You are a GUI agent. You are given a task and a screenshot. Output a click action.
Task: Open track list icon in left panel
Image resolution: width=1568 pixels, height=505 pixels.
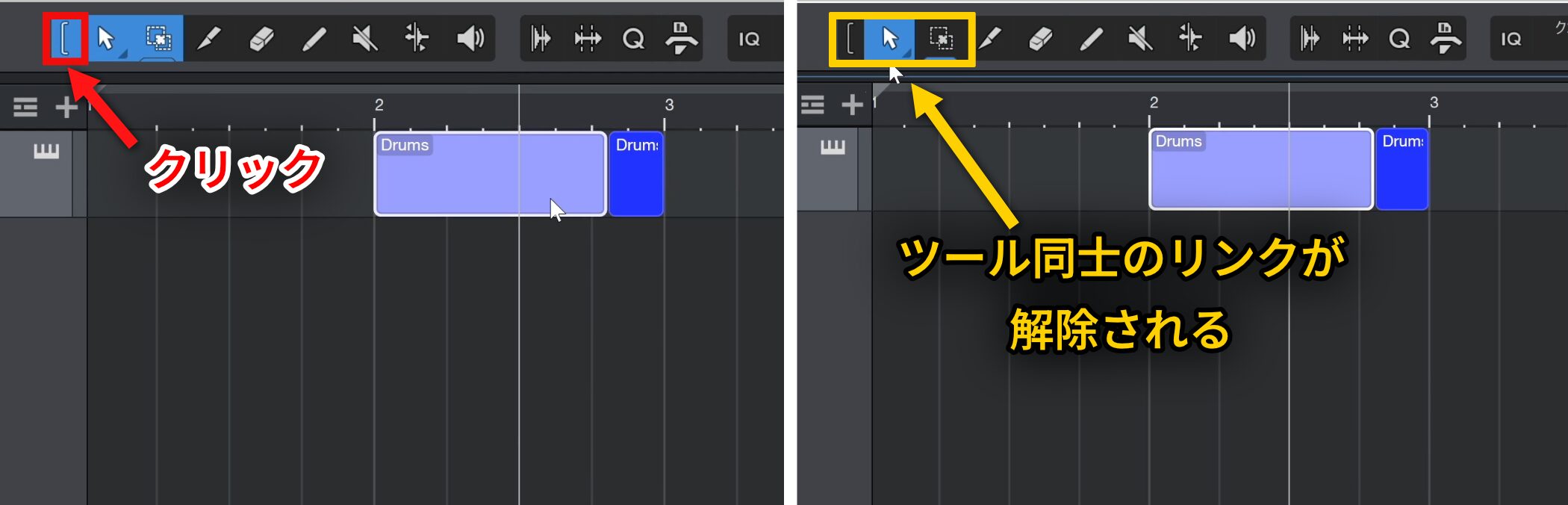[25, 108]
